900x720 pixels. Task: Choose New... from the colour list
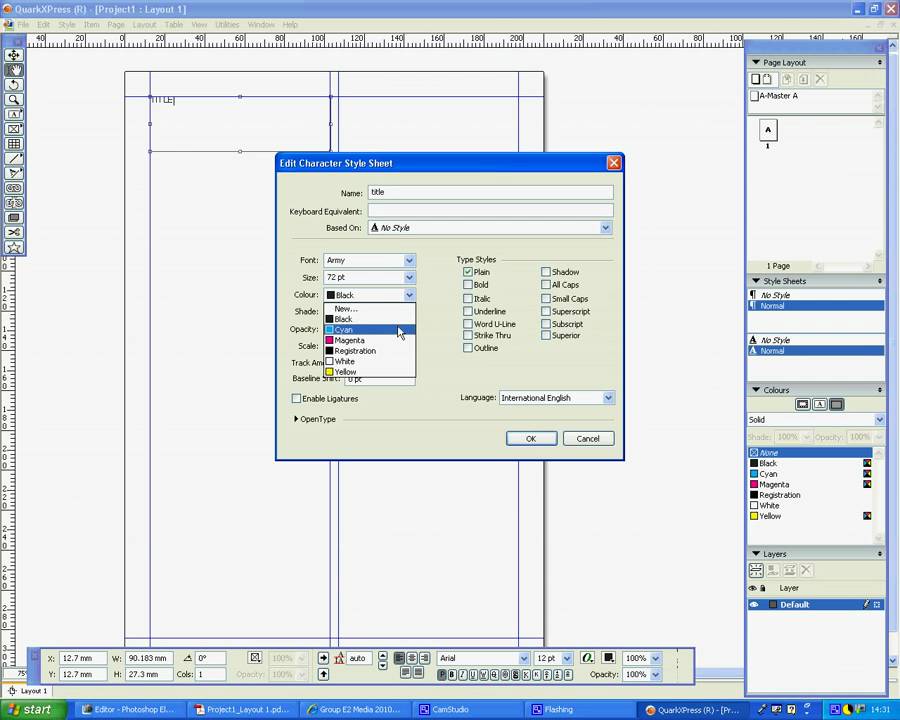pos(369,309)
